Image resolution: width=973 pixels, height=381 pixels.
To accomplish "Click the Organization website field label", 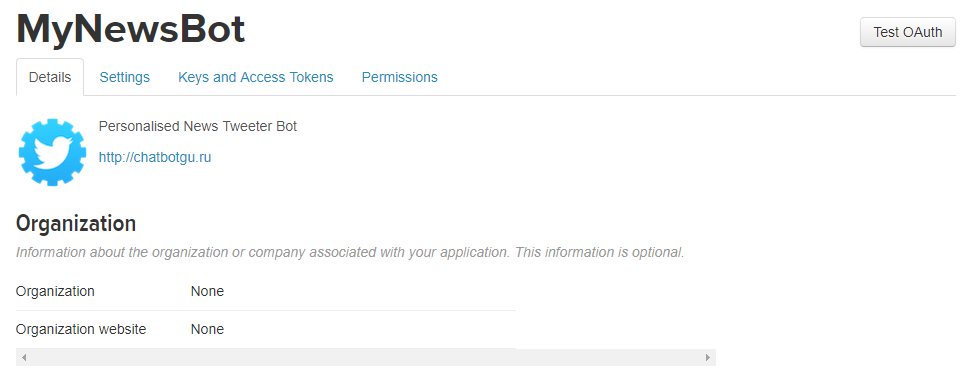I will point(81,329).
